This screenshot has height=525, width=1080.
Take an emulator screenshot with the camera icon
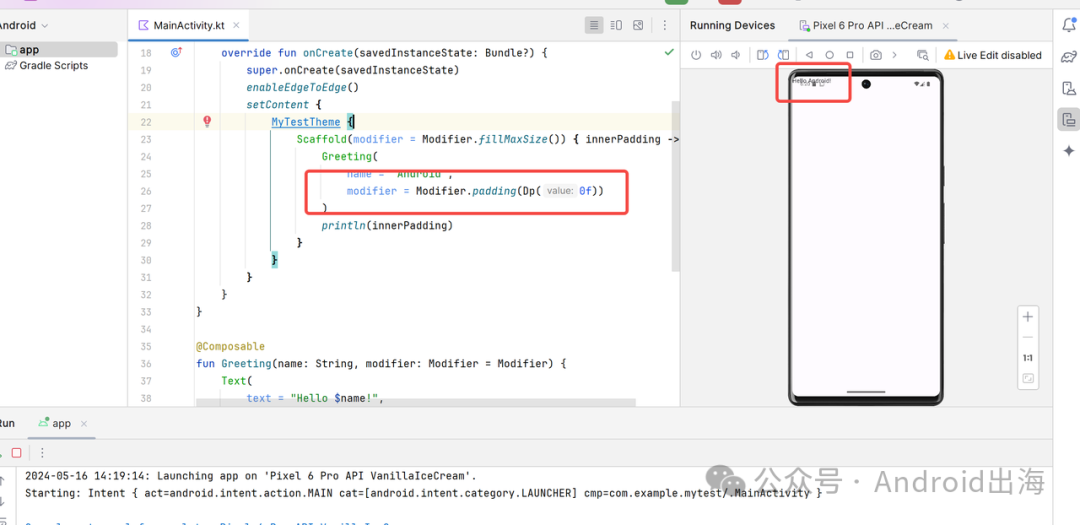[875, 55]
